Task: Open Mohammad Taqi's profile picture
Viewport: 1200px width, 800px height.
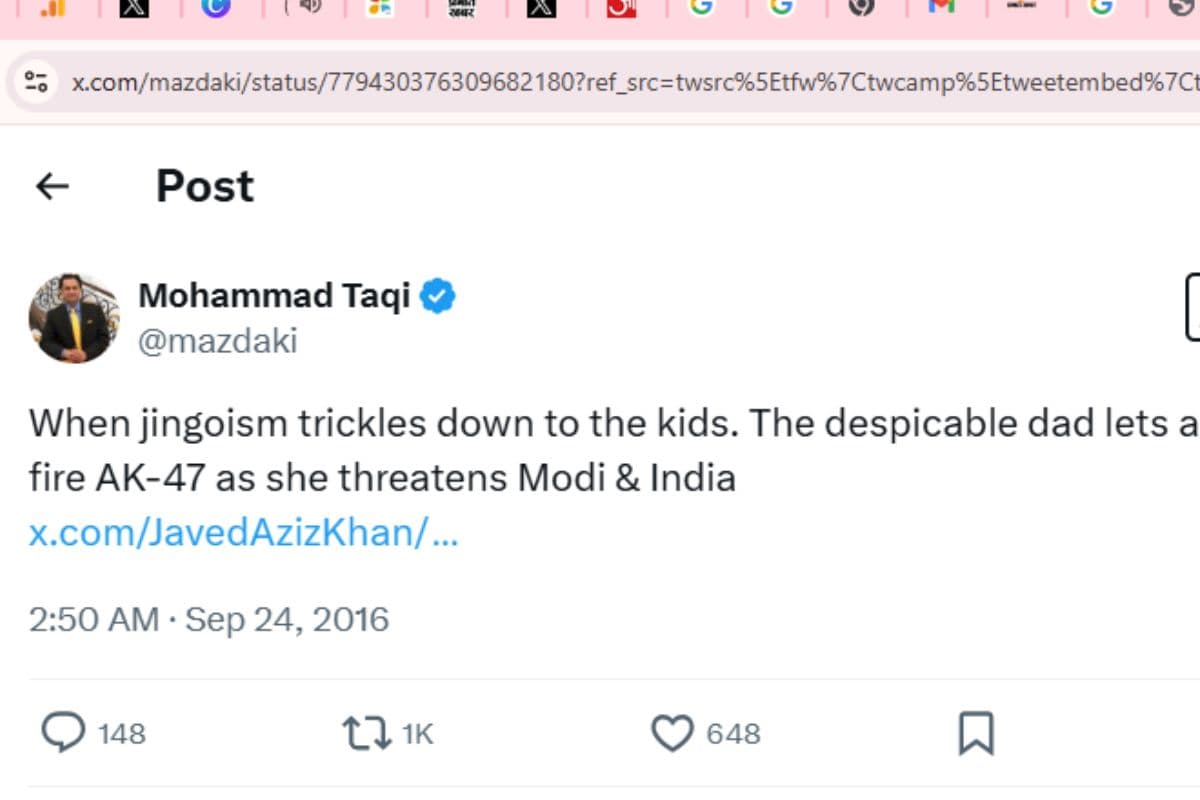Action: pyautogui.click(x=74, y=318)
